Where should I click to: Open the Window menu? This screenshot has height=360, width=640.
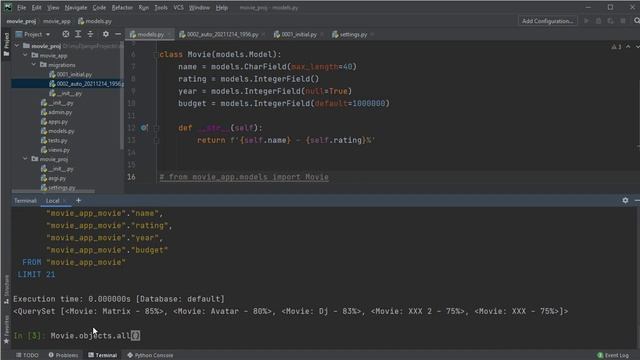click(199, 8)
